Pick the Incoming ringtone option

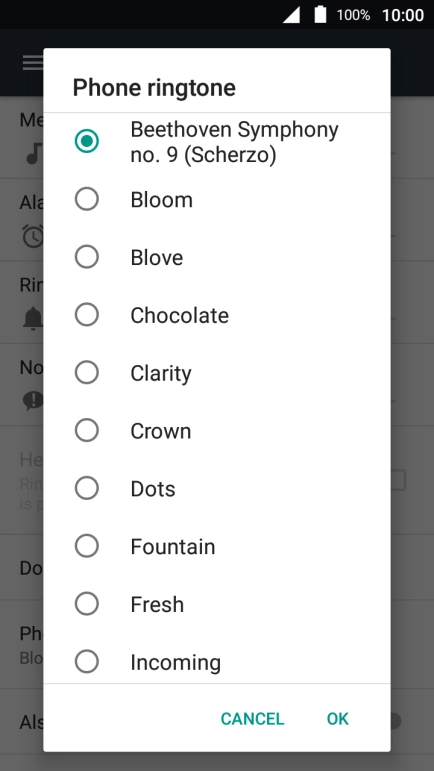click(87, 662)
